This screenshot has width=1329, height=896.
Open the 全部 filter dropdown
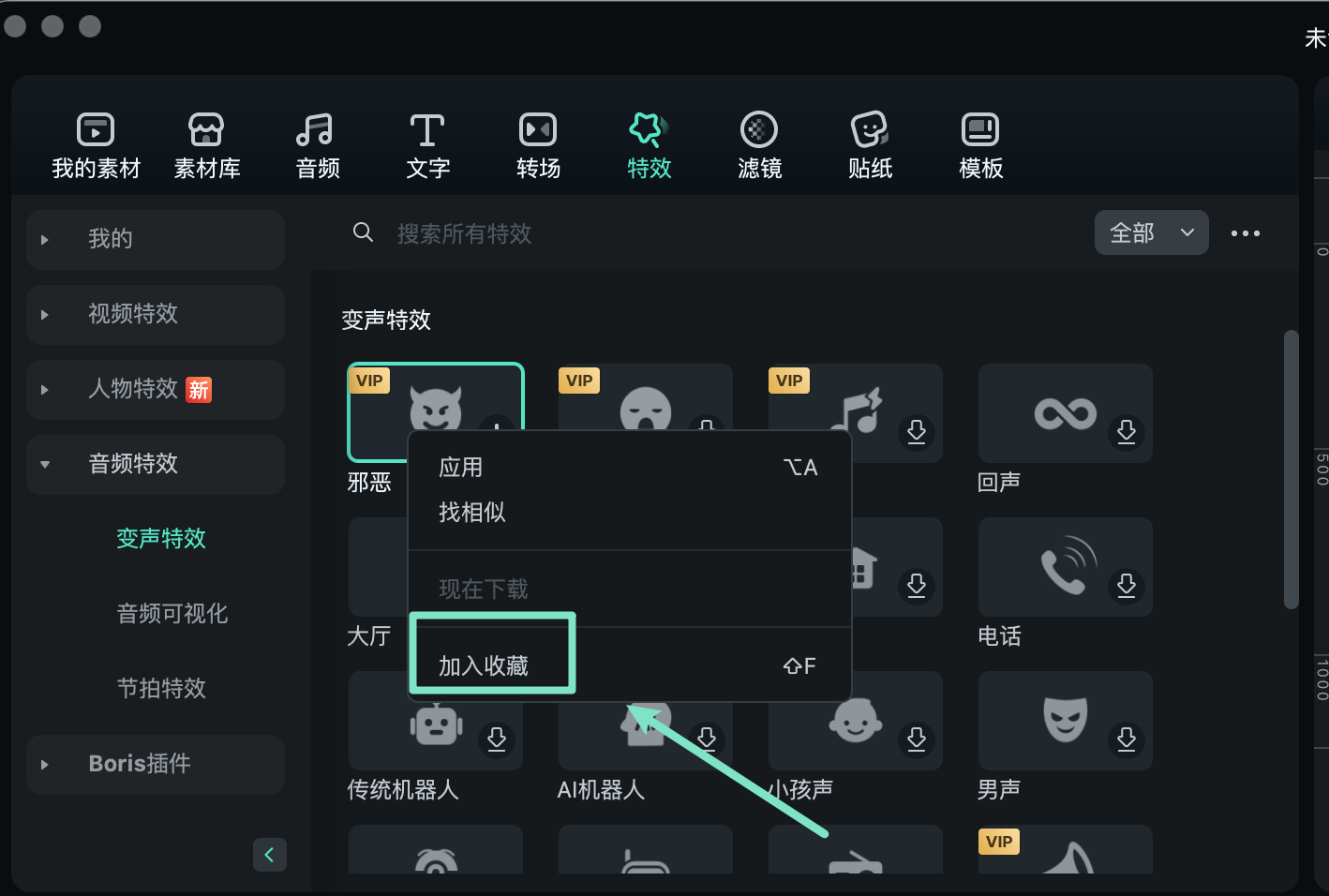tap(1151, 232)
